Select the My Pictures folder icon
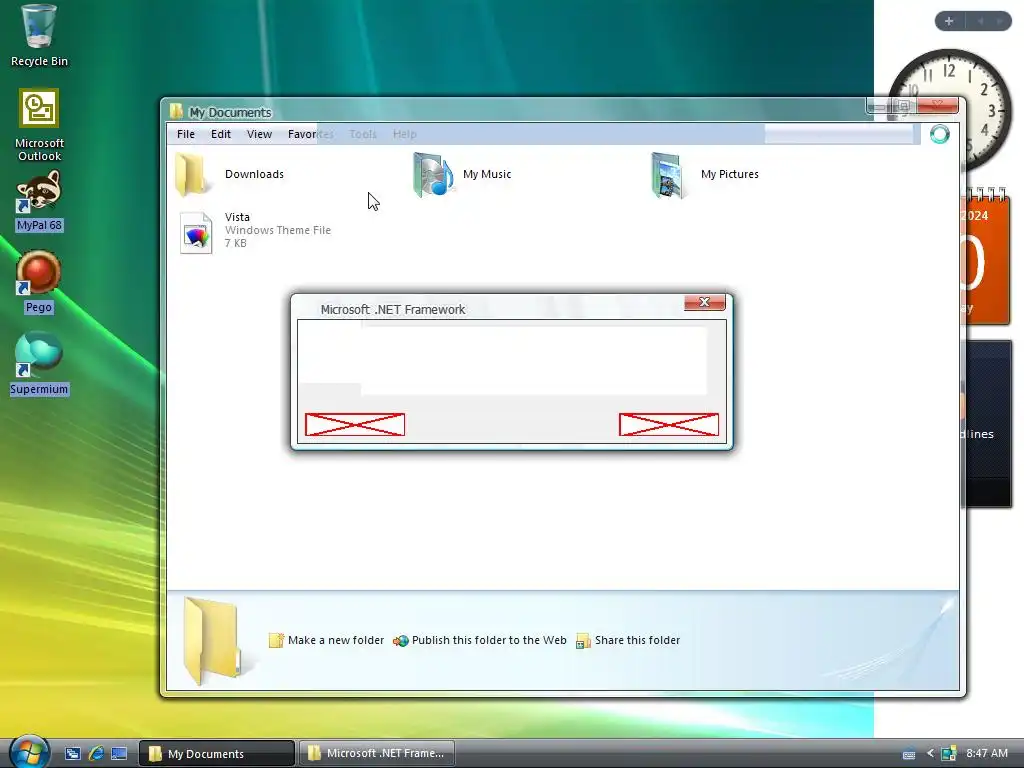1024x768 pixels. [667, 174]
